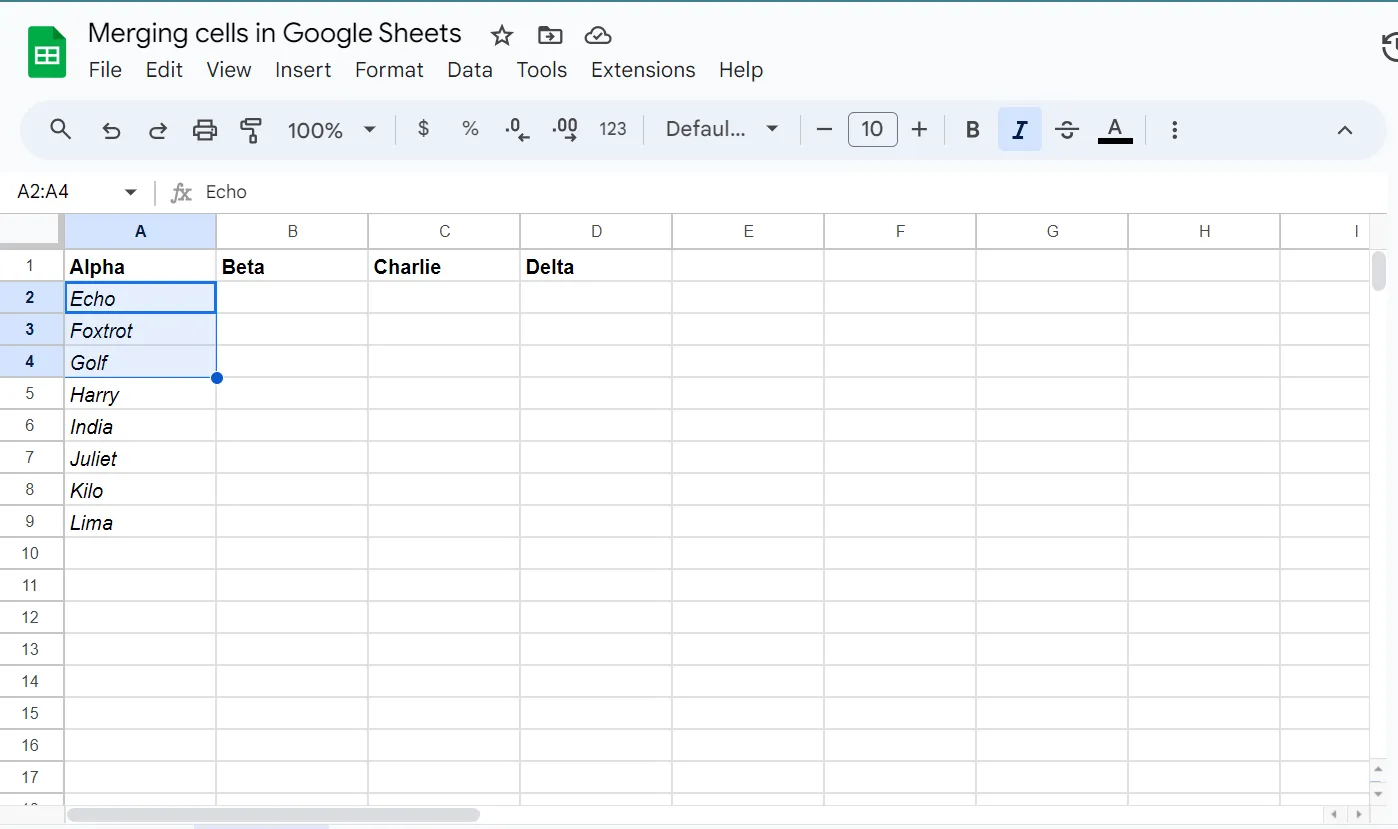This screenshot has height=829, width=1398.
Task: Hide the menus with chevron
Action: pyautogui.click(x=1345, y=130)
